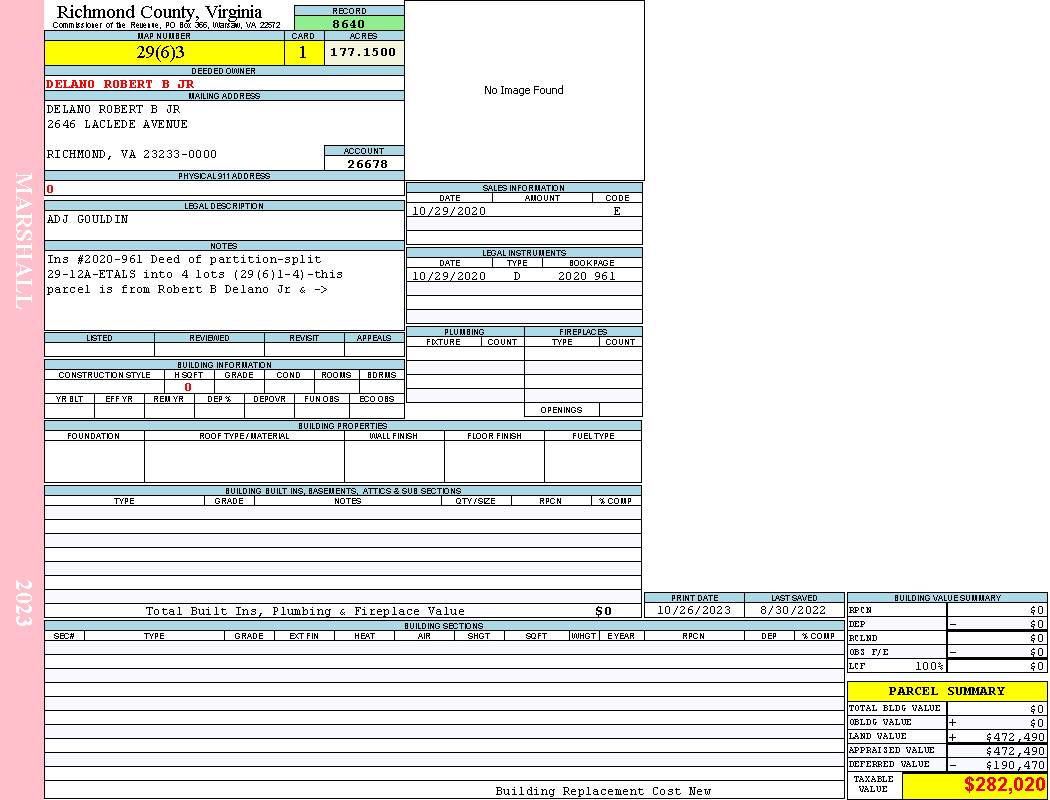The height and width of the screenshot is (800, 1050).
Task: Click the card number 1 box
Action: [x=304, y=53]
